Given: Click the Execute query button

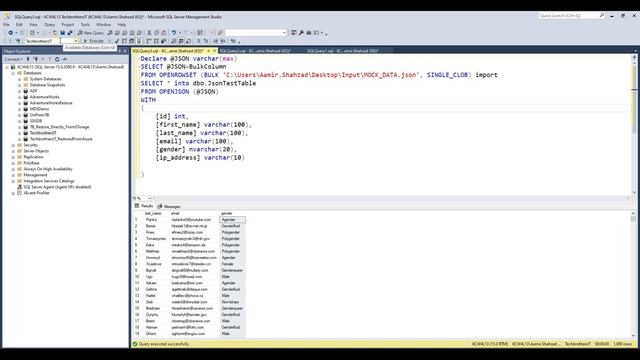Looking at the screenshot, I should pos(94,41).
